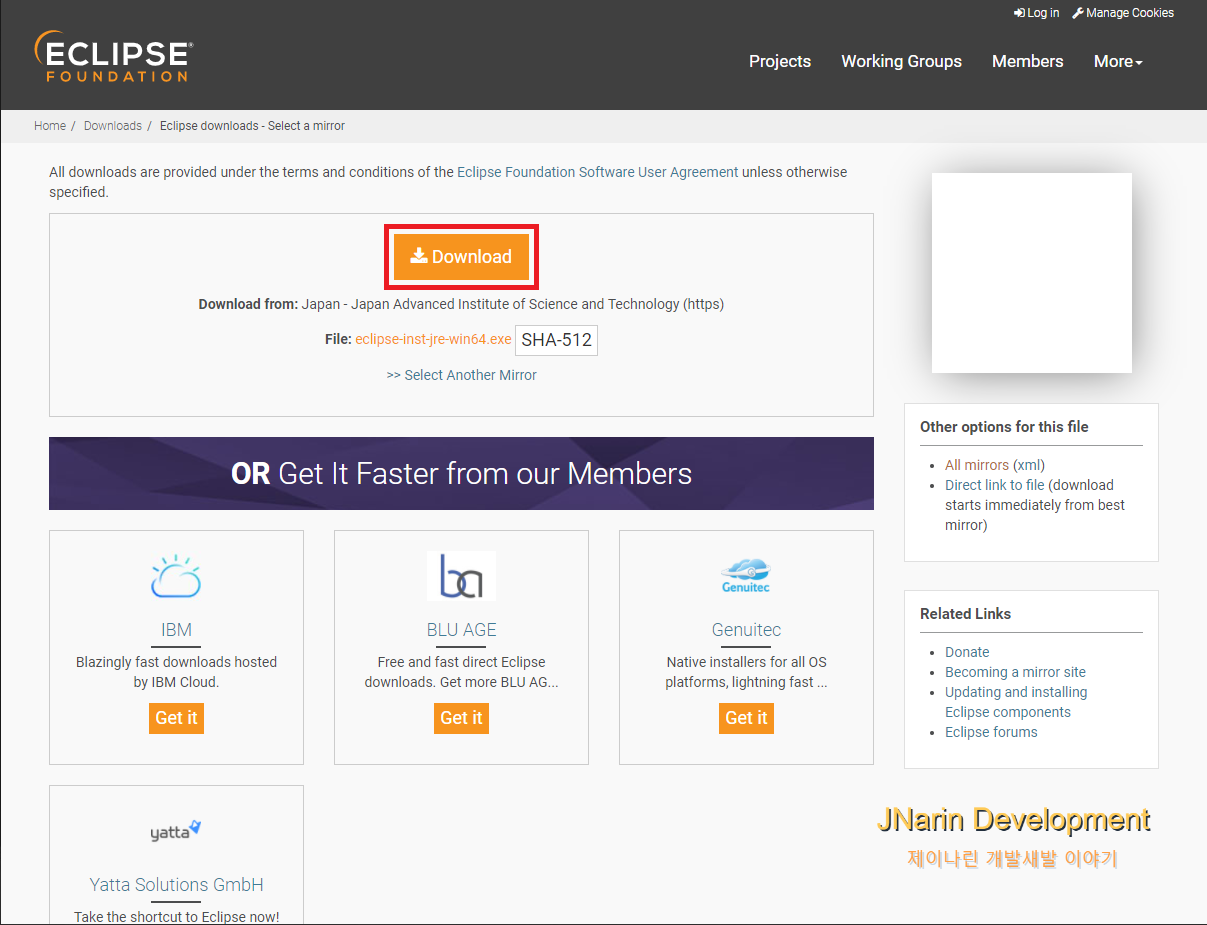Viewport: 1207px width, 925px height.
Task: Click Get it under BLU AGE
Action: pos(461,718)
